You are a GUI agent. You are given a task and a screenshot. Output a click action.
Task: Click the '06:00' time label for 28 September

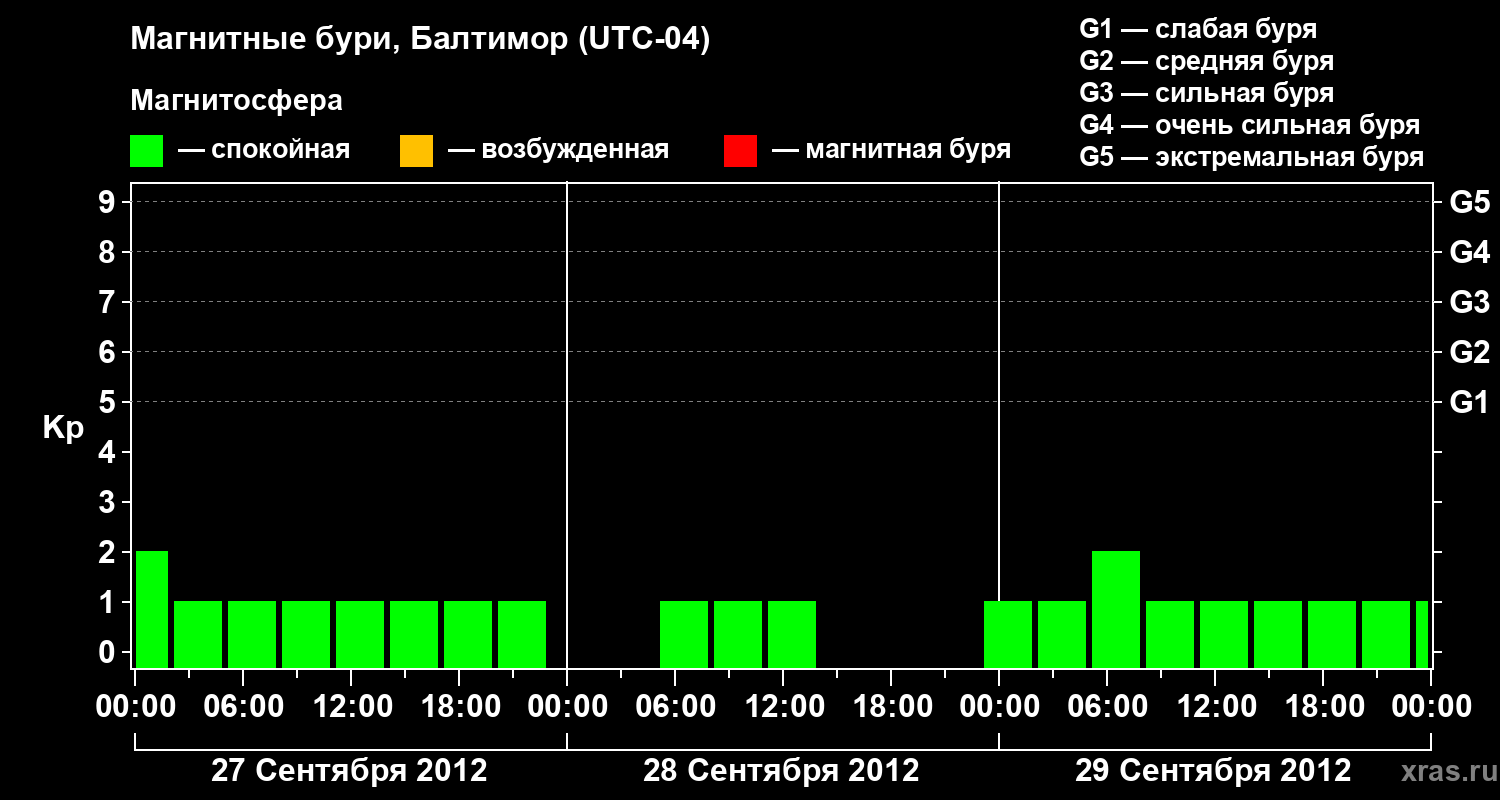point(675,707)
